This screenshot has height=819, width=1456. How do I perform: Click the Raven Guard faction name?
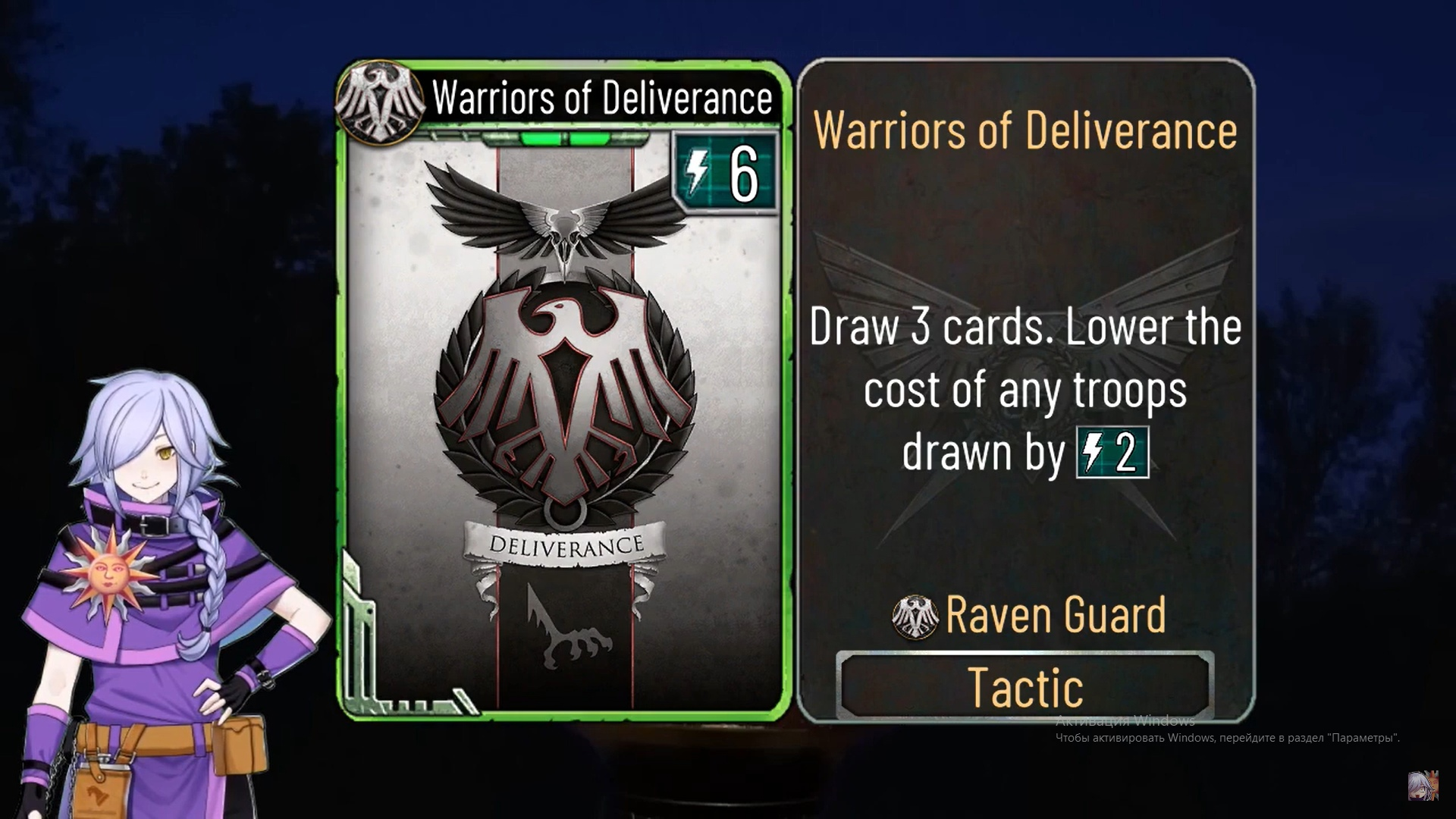pyautogui.click(x=1056, y=615)
